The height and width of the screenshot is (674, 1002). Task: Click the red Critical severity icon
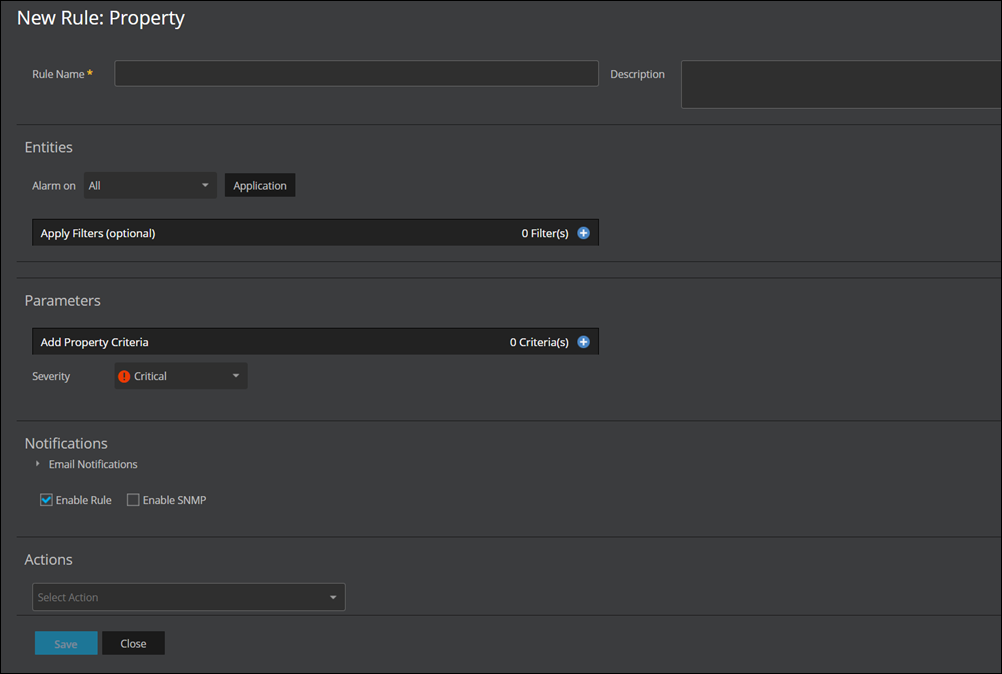(x=124, y=377)
